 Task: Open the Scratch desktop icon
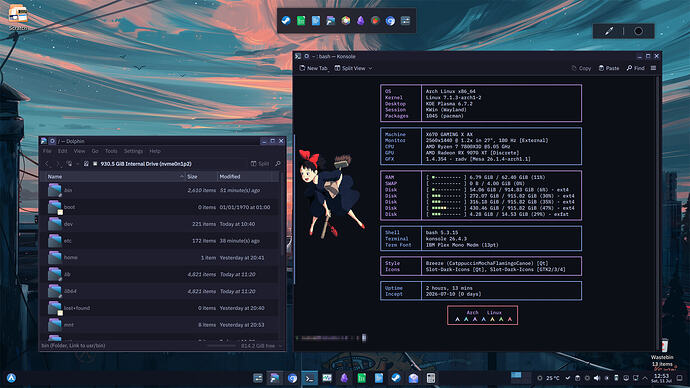pos(18,18)
